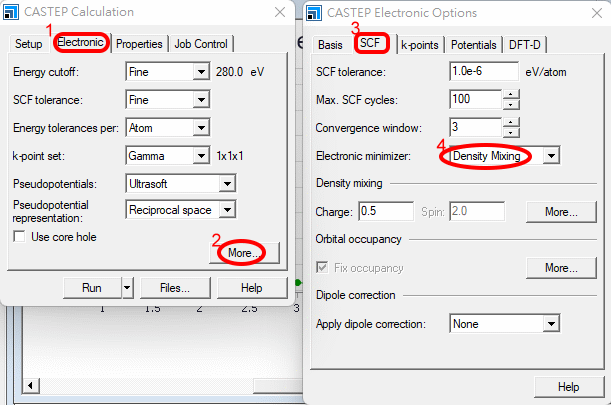Switch to the Properties tab
Viewport: 611px width, 405px height.
pos(138,44)
